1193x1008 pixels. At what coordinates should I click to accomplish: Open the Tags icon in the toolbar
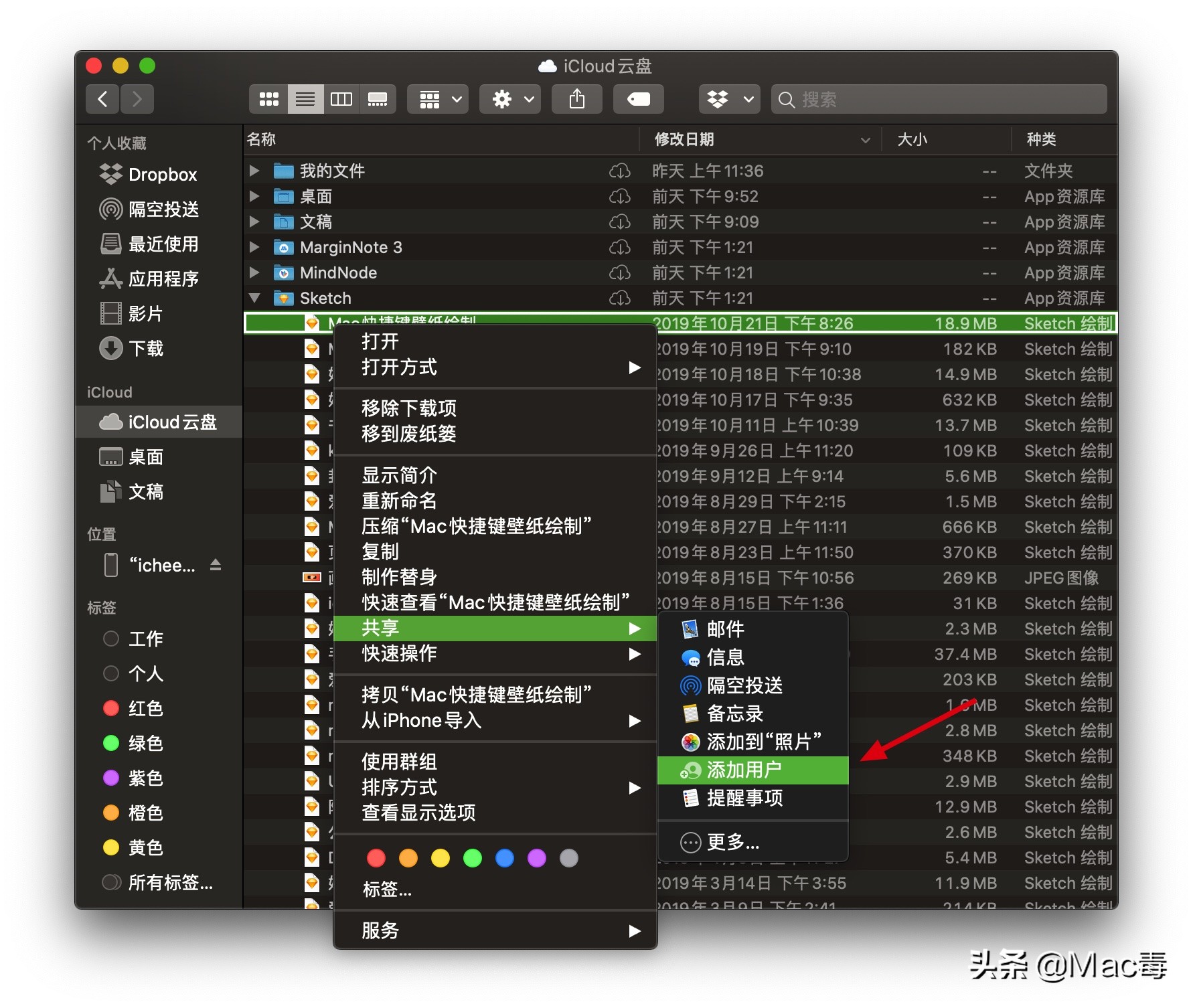pyautogui.click(x=637, y=99)
